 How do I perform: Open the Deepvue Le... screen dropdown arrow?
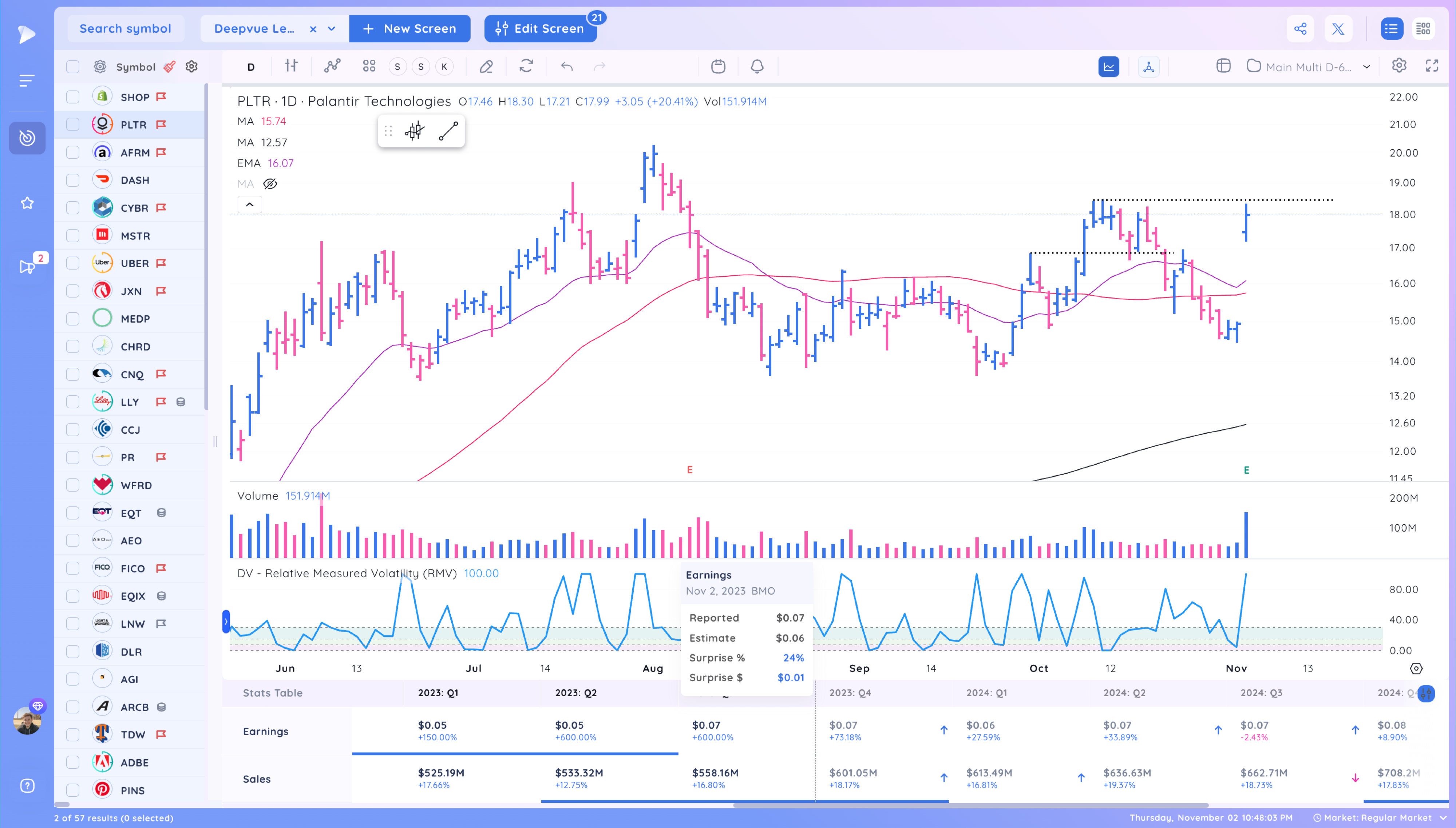331,28
